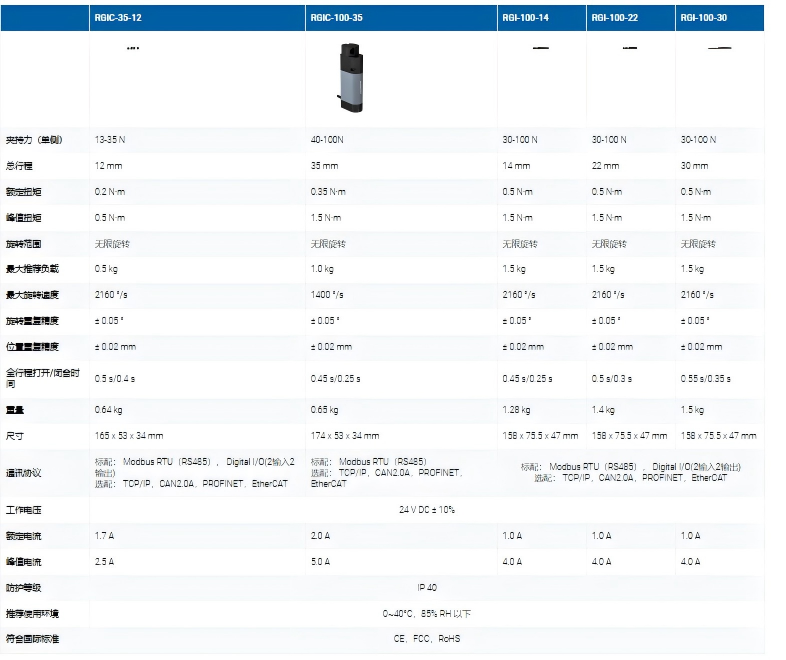Select the 总行程 row label
Viewport: 786px width, 660px height.
pos(20,166)
